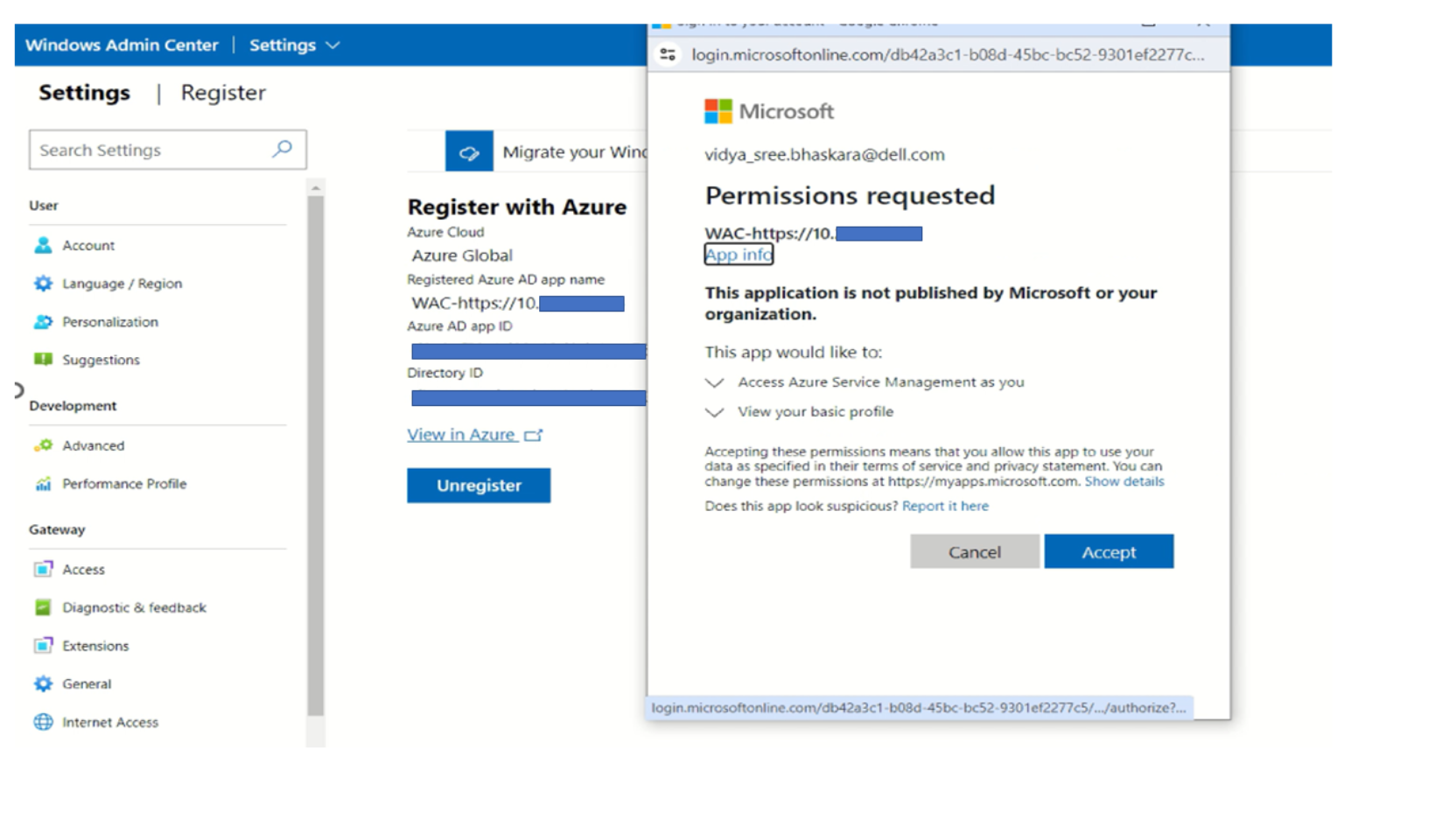
Task: Click the search magnifier icon
Action: [282, 149]
